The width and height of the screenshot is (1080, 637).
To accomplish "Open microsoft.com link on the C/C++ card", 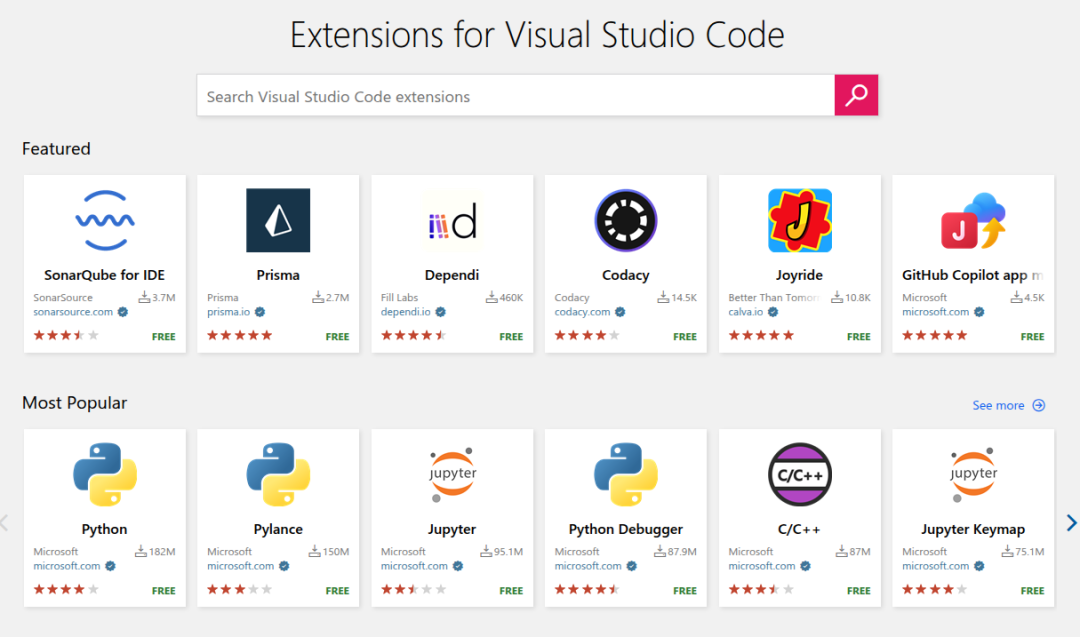I will pos(762,566).
